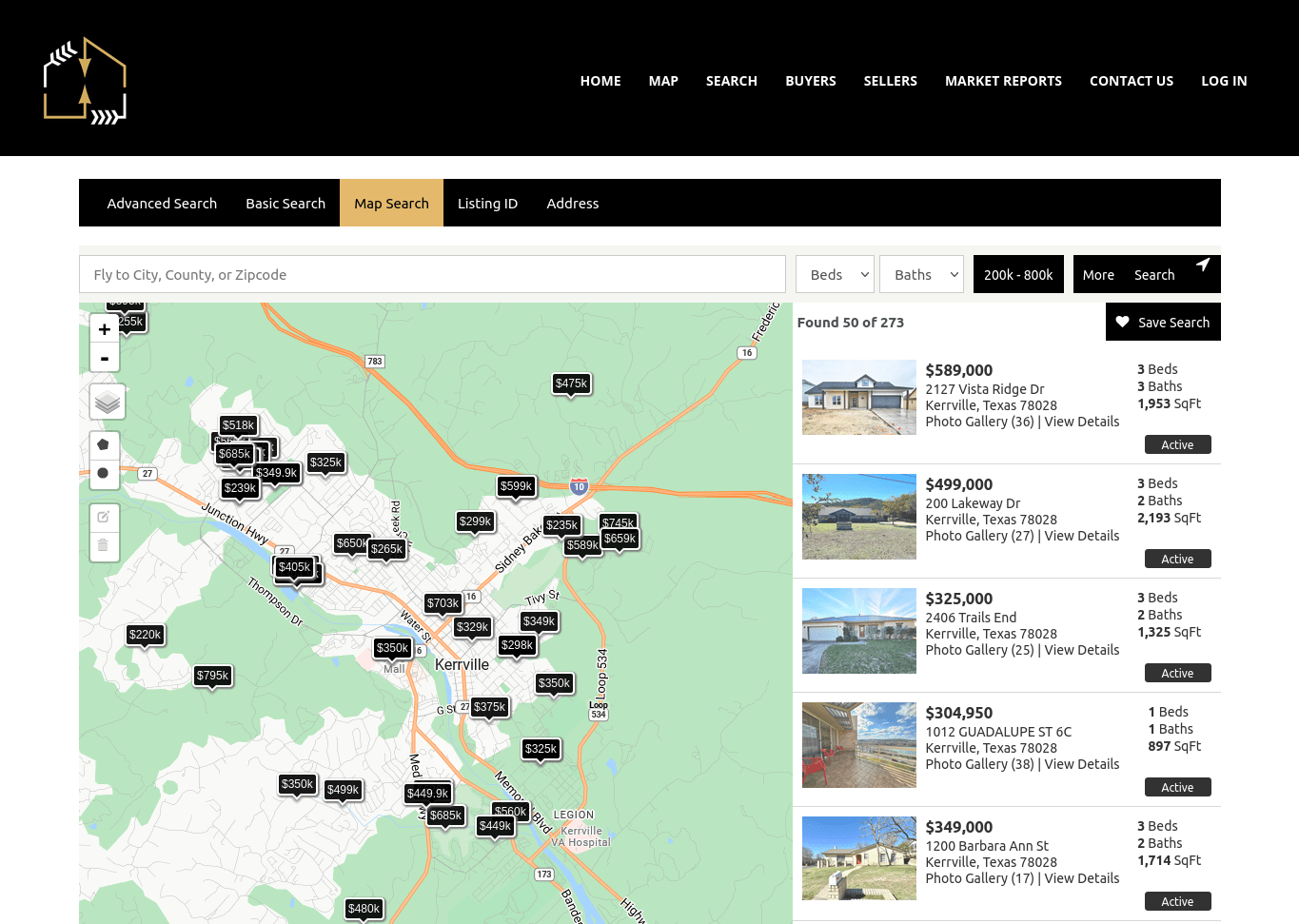
Task: Open the $329k map marker
Action: tap(472, 627)
